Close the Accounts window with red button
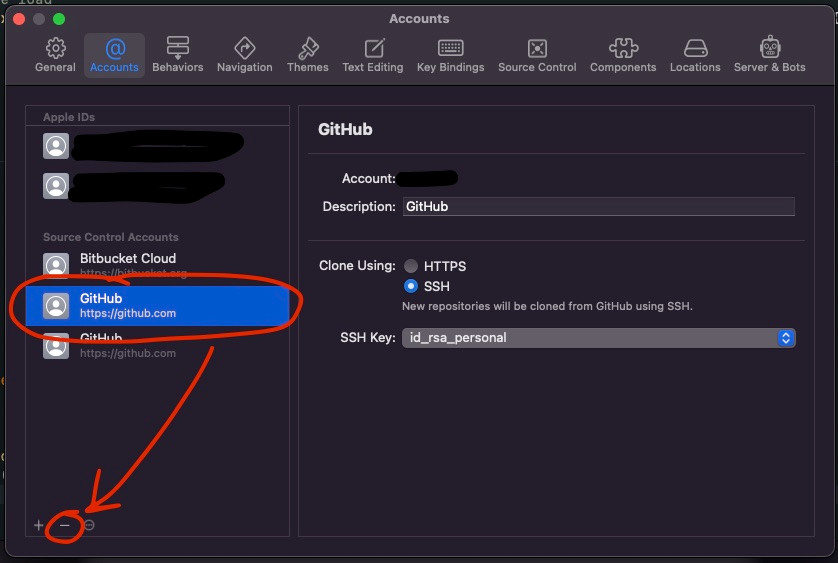 point(19,19)
